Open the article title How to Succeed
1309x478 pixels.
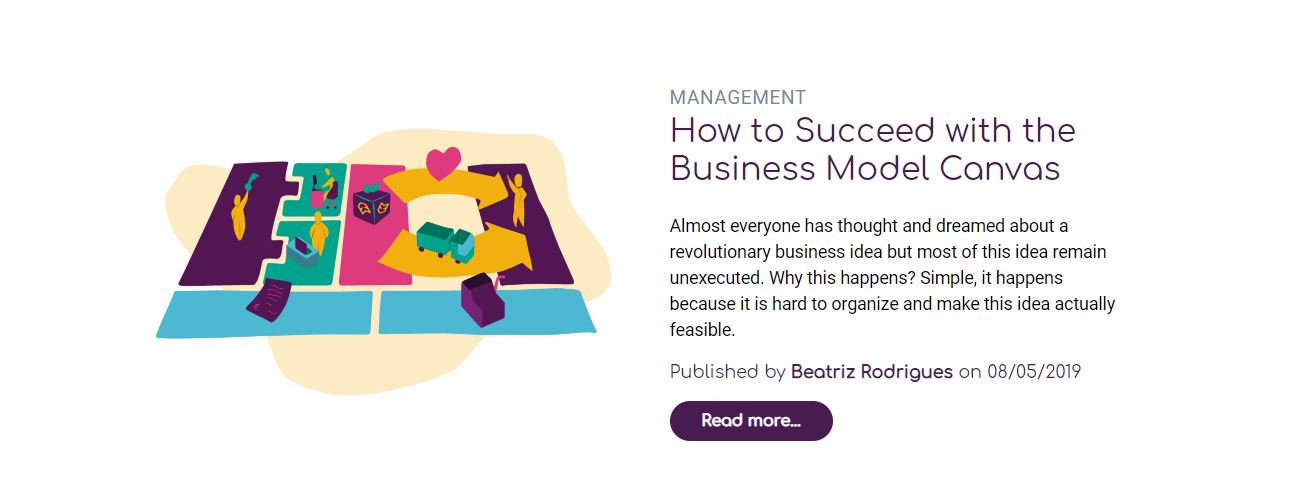872,149
